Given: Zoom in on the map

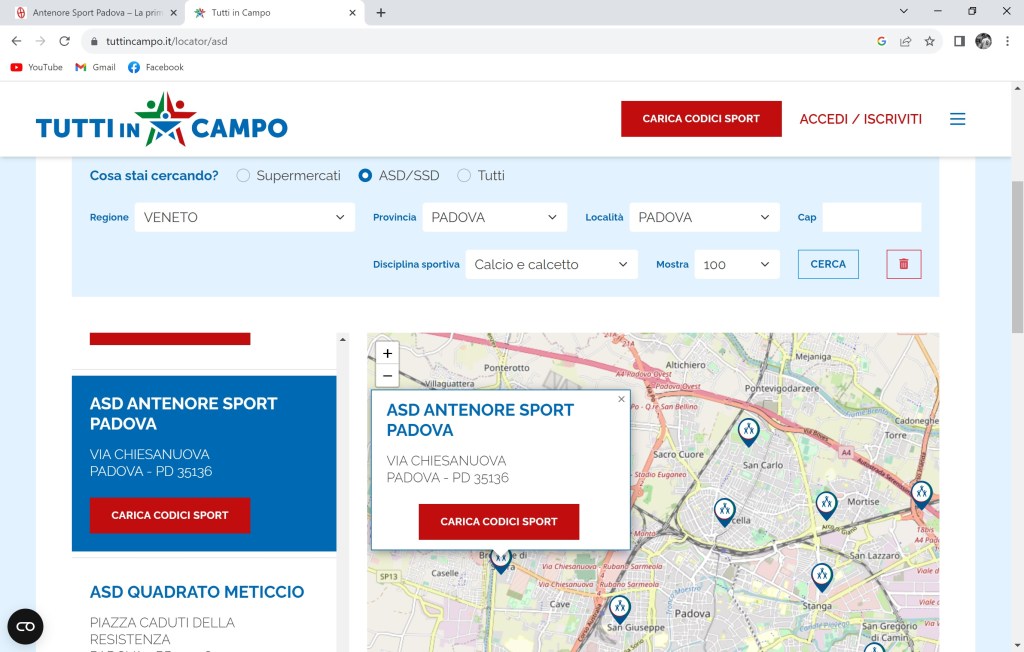Looking at the screenshot, I should click(387, 353).
